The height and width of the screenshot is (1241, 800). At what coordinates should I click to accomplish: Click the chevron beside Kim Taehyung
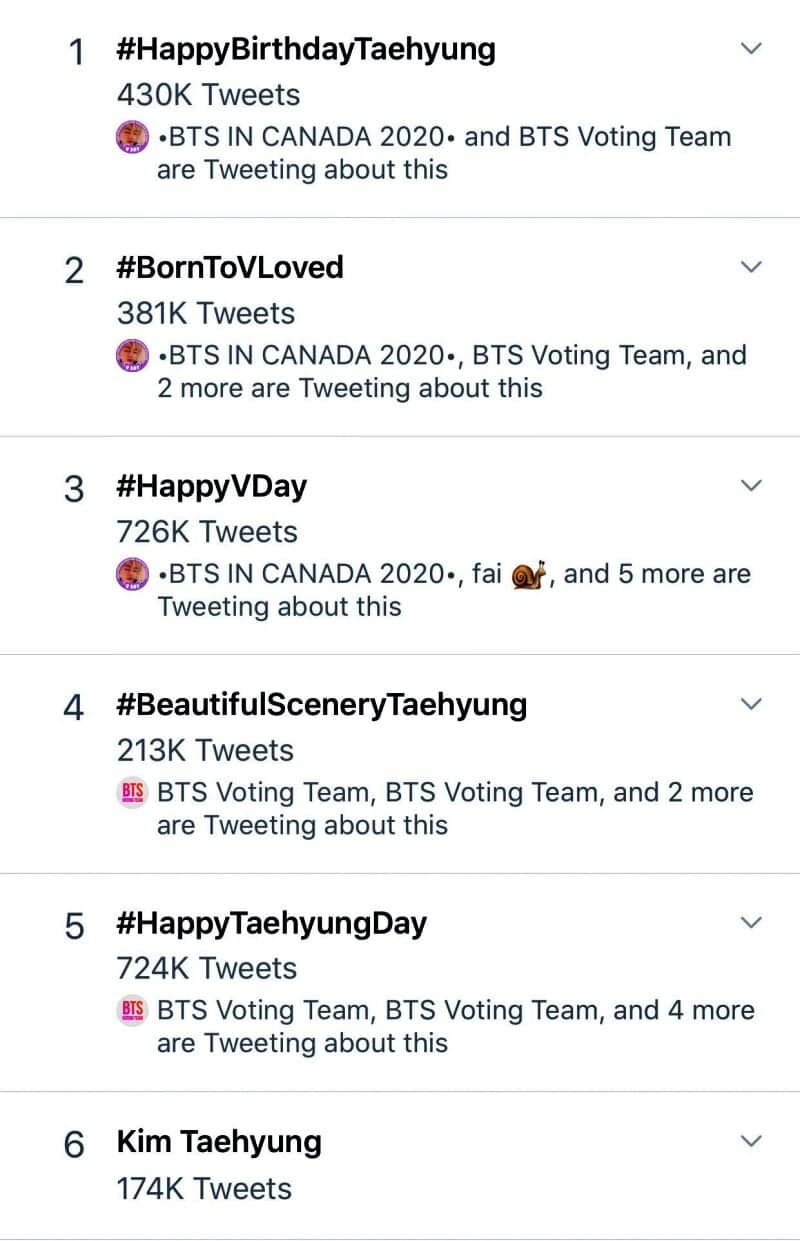point(750,1140)
